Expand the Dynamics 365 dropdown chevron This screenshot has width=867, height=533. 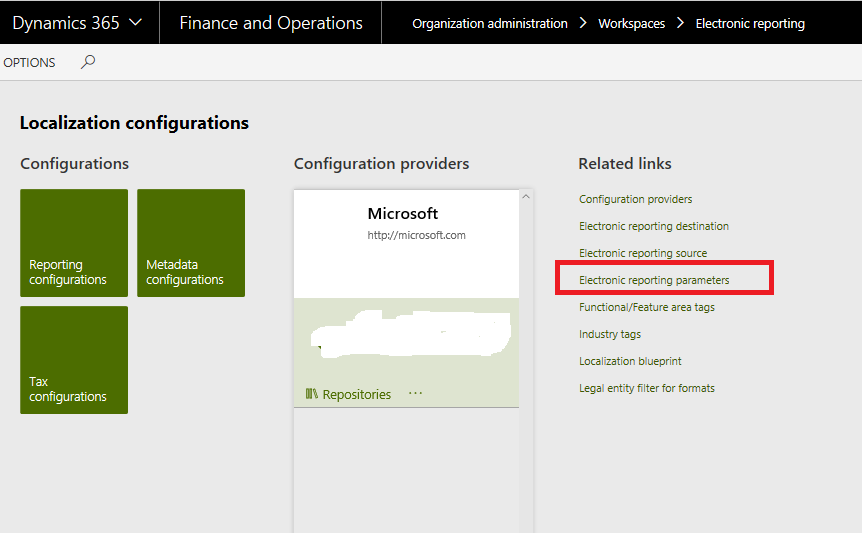pyautogui.click(x=136, y=23)
